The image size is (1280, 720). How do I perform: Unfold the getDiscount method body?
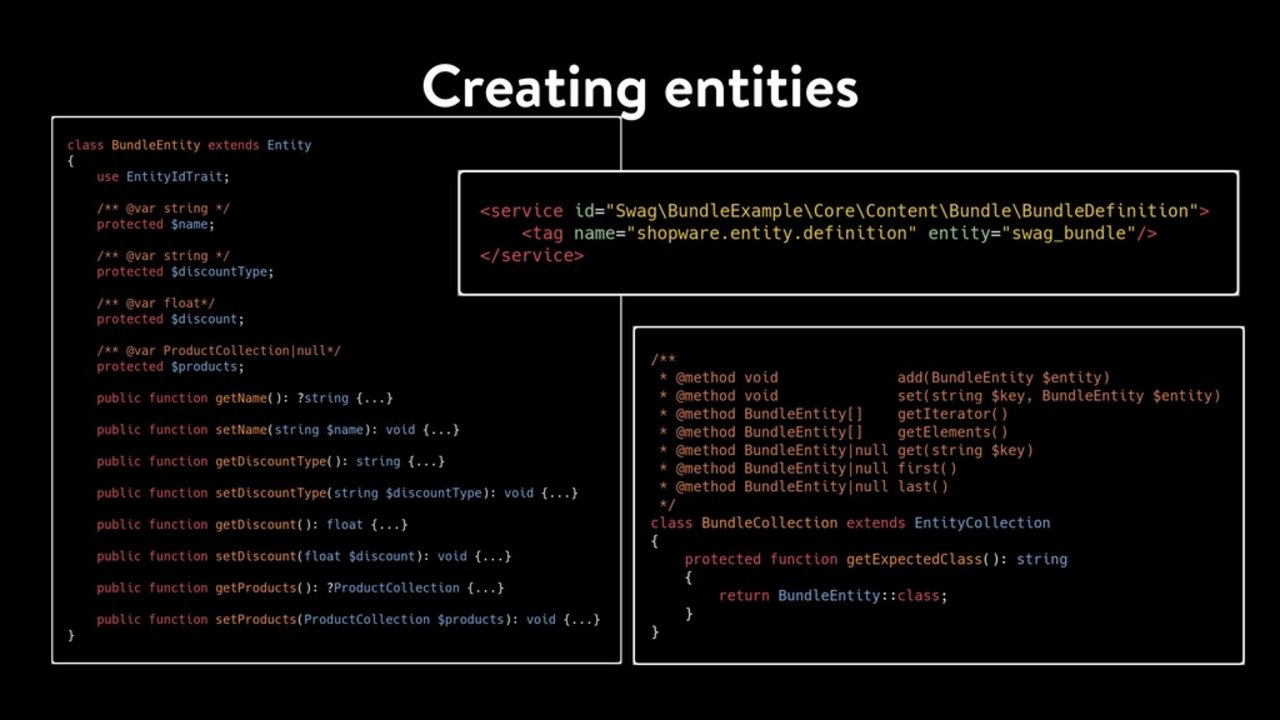(389, 524)
